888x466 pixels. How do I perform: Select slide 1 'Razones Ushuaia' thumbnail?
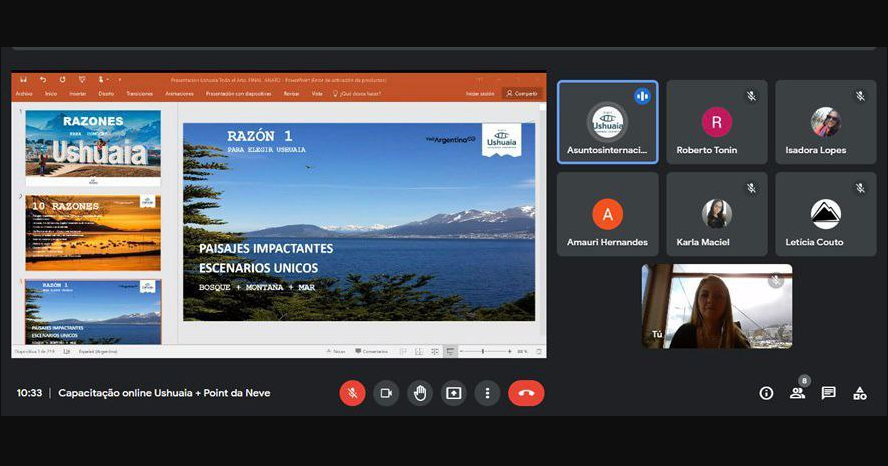[x=93, y=148]
